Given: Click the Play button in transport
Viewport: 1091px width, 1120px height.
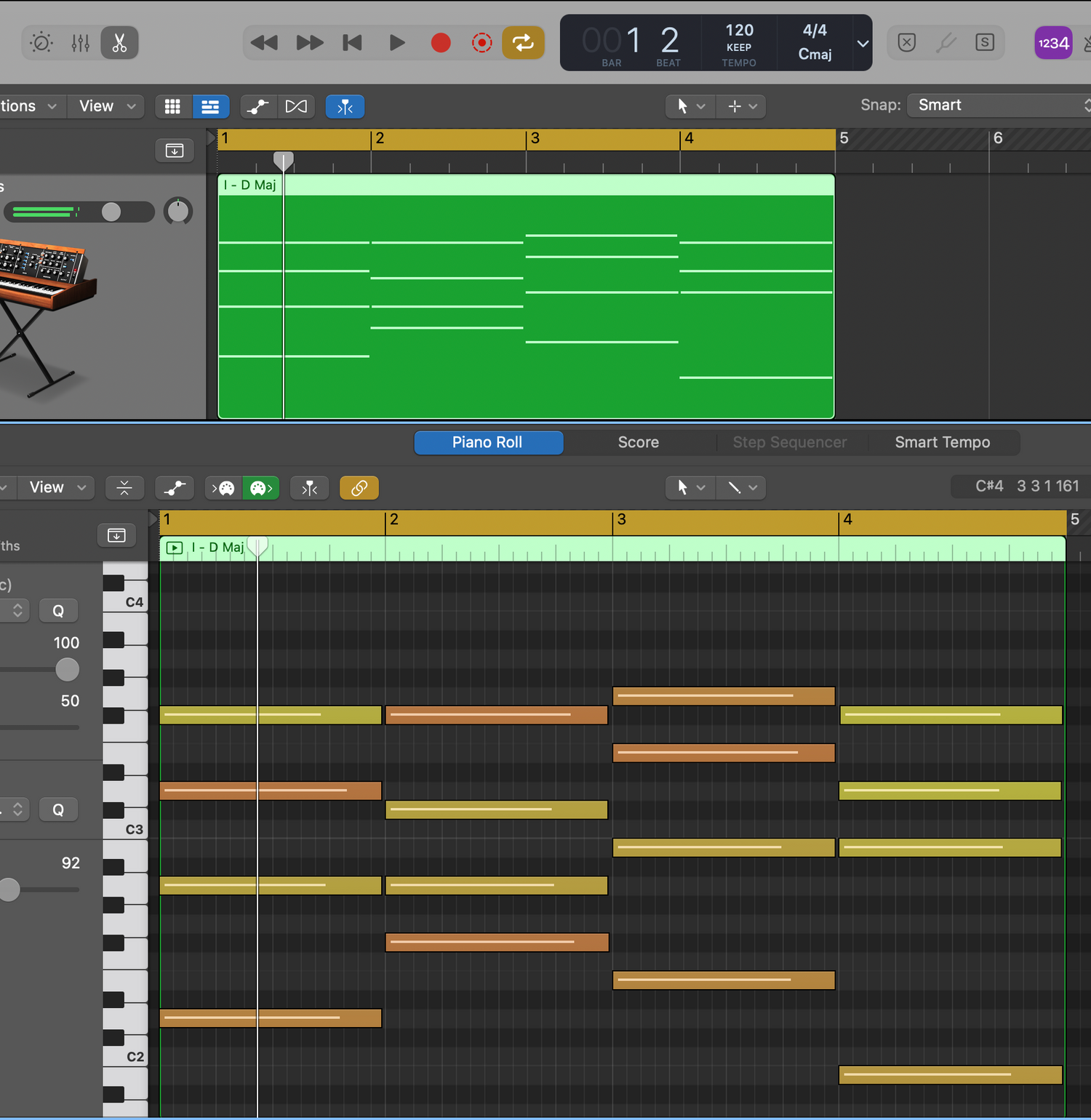Looking at the screenshot, I should coord(396,43).
